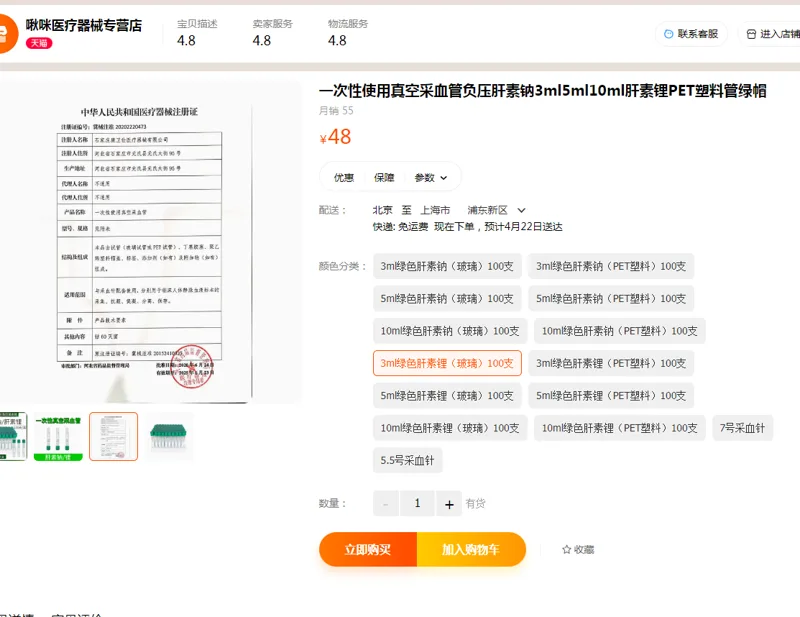
Task: Open the first blood tube product thumbnail
Action: [13, 436]
